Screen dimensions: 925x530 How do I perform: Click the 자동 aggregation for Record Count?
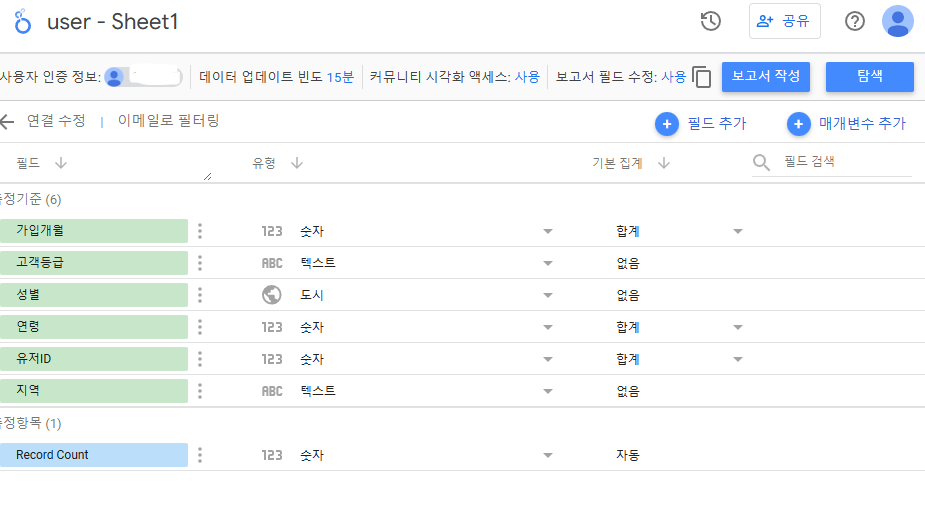tap(628, 455)
